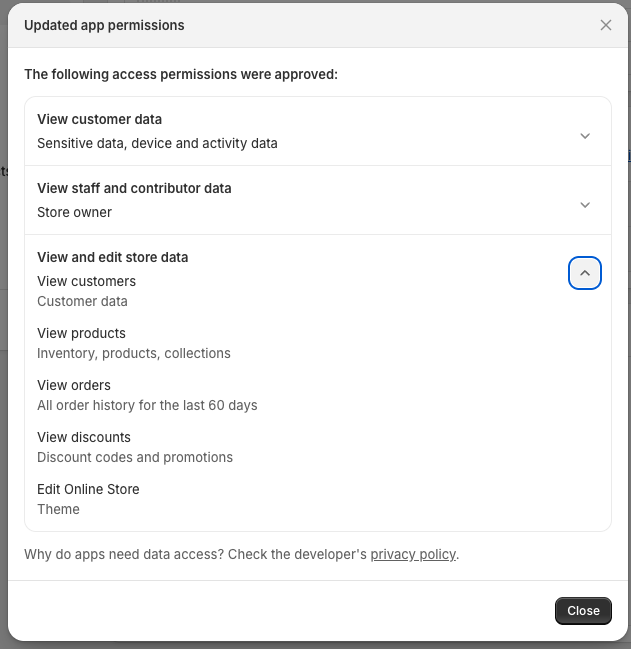Click Sensitive data, device and activity data text

pyautogui.click(x=157, y=143)
